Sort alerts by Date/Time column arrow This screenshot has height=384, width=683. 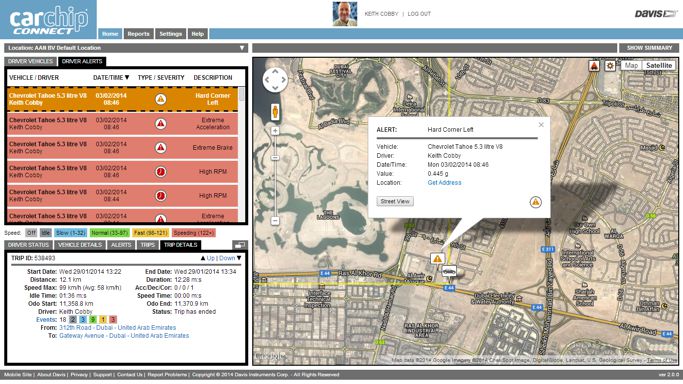[127, 77]
